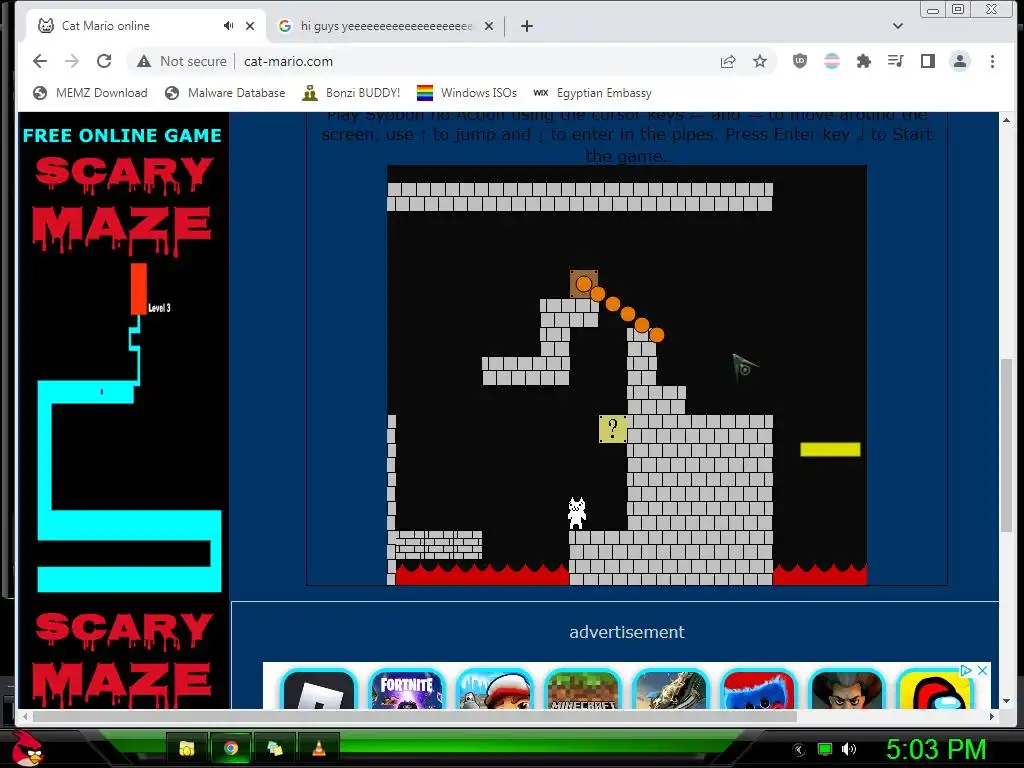Open the uBlock shield extension
Viewport: 1024px width, 768px height.
(x=799, y=61)
